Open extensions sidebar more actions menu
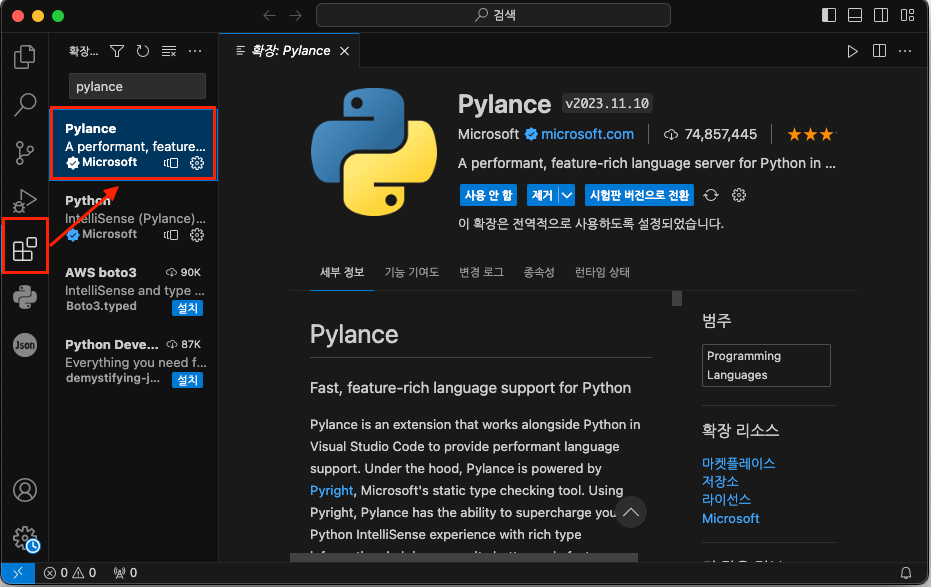 pos(195,52)
